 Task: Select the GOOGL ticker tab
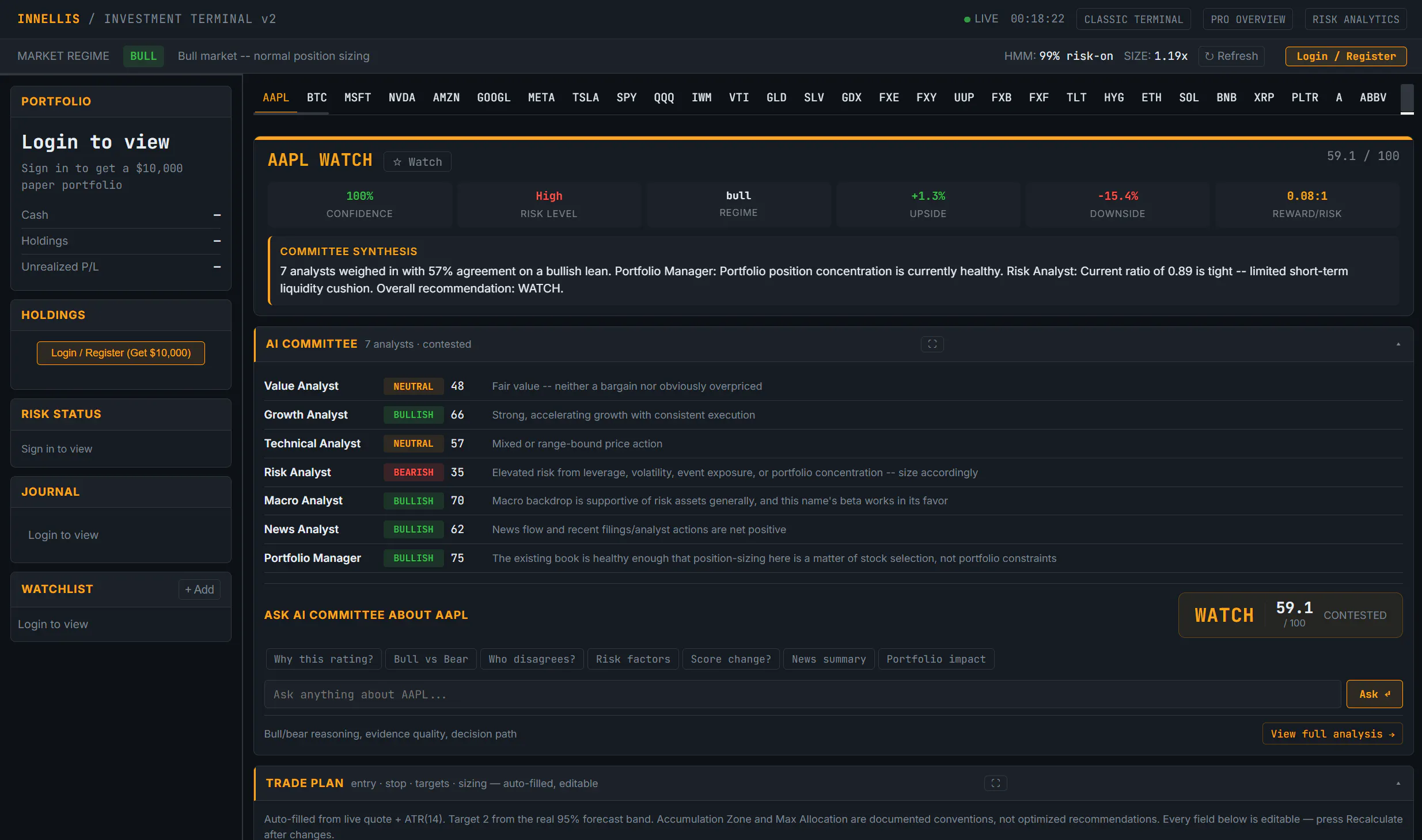pos(494,98)
